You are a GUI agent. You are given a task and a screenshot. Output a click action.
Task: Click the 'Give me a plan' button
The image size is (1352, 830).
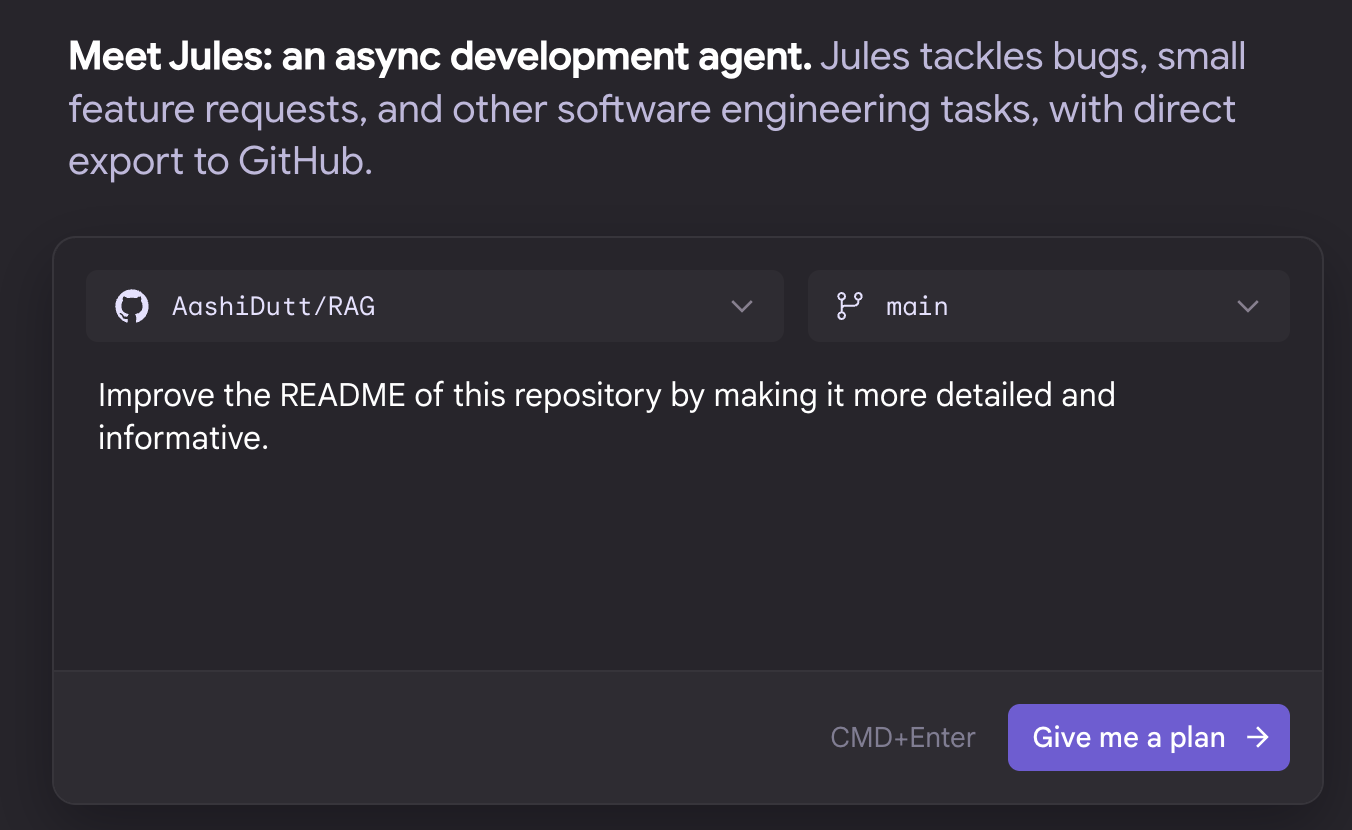pos(1149,738)
